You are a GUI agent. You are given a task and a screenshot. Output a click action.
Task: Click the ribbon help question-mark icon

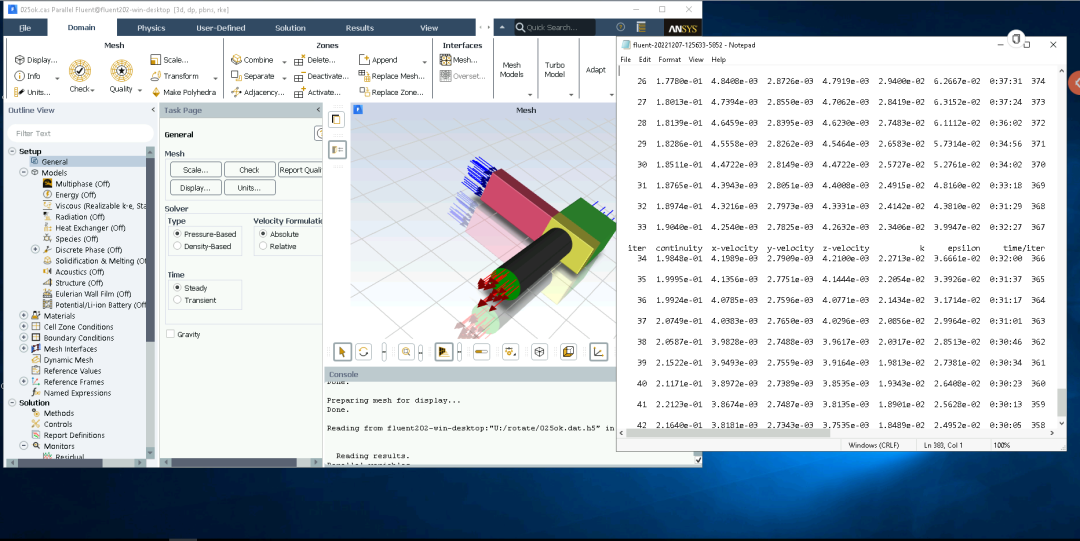(x=621, y=28)
